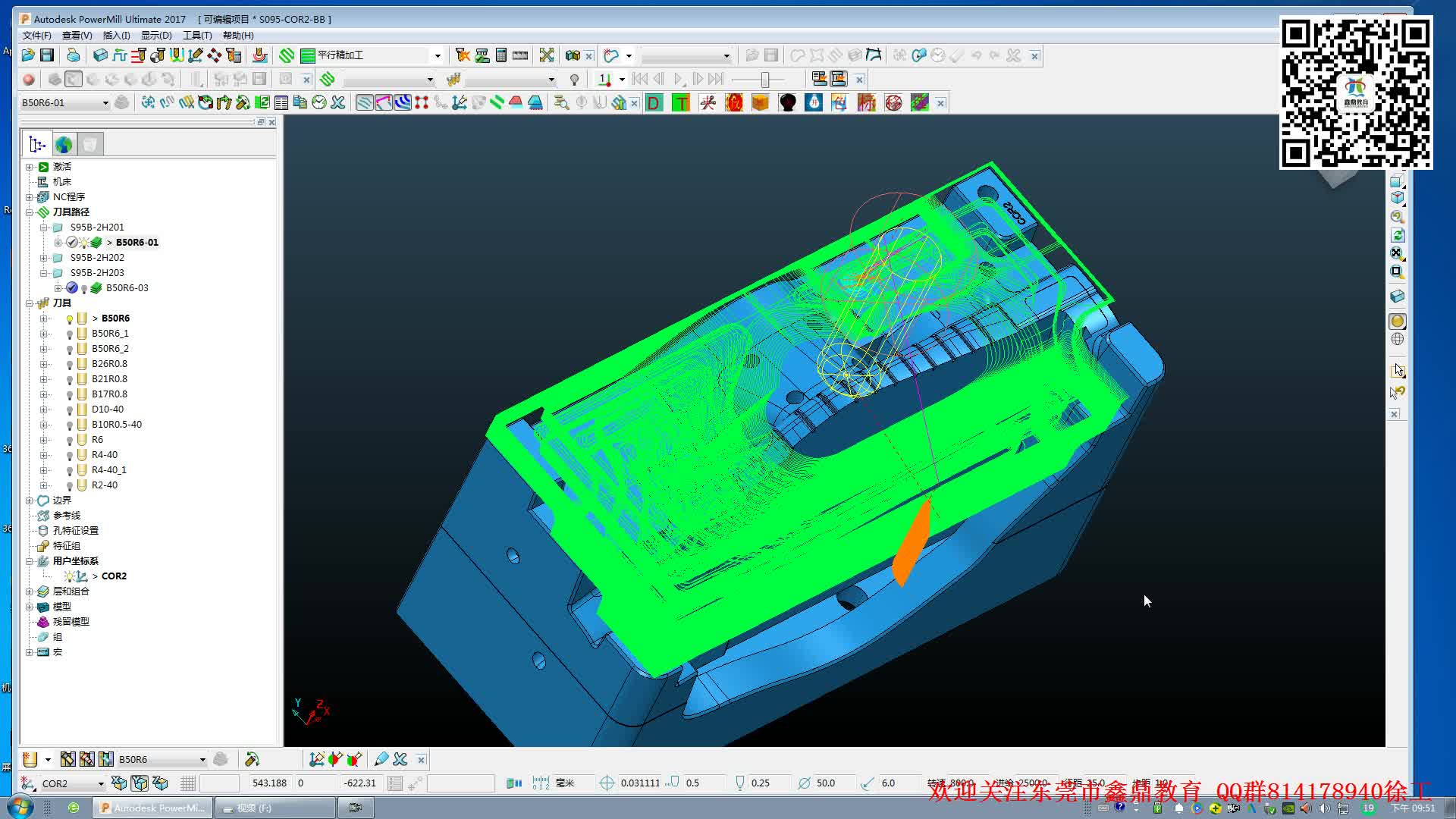Open the COR2 workplane dropdown

pyautogui.click(x=100, y=783)
